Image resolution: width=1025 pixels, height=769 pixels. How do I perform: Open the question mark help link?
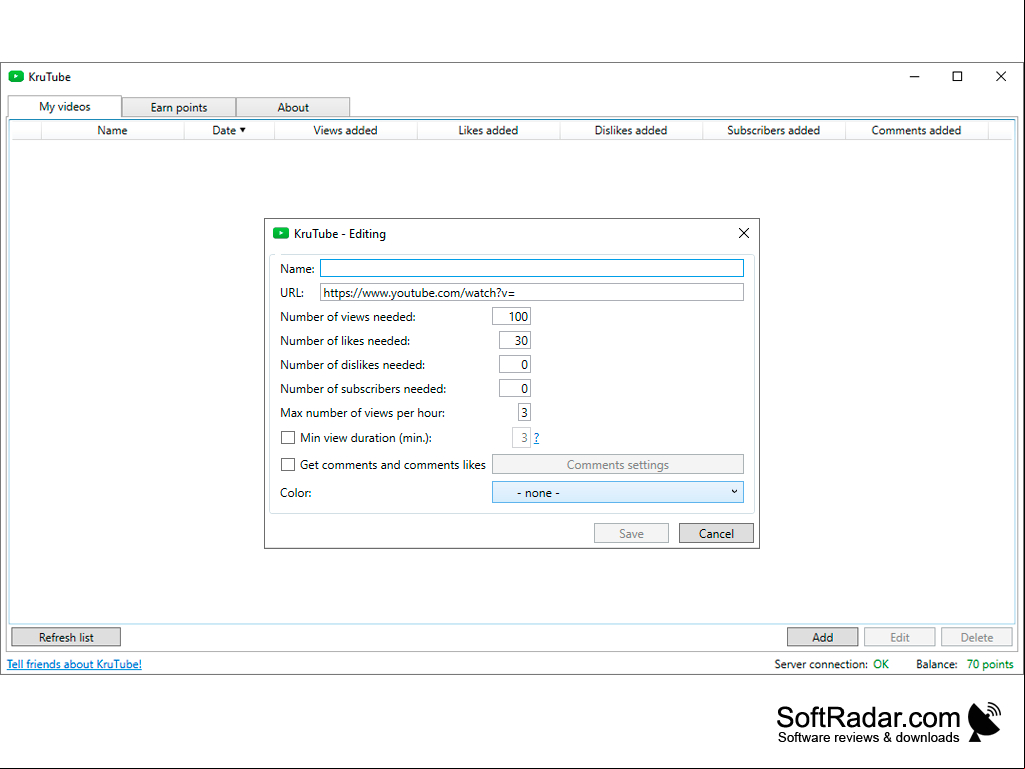tap(537, 438)
